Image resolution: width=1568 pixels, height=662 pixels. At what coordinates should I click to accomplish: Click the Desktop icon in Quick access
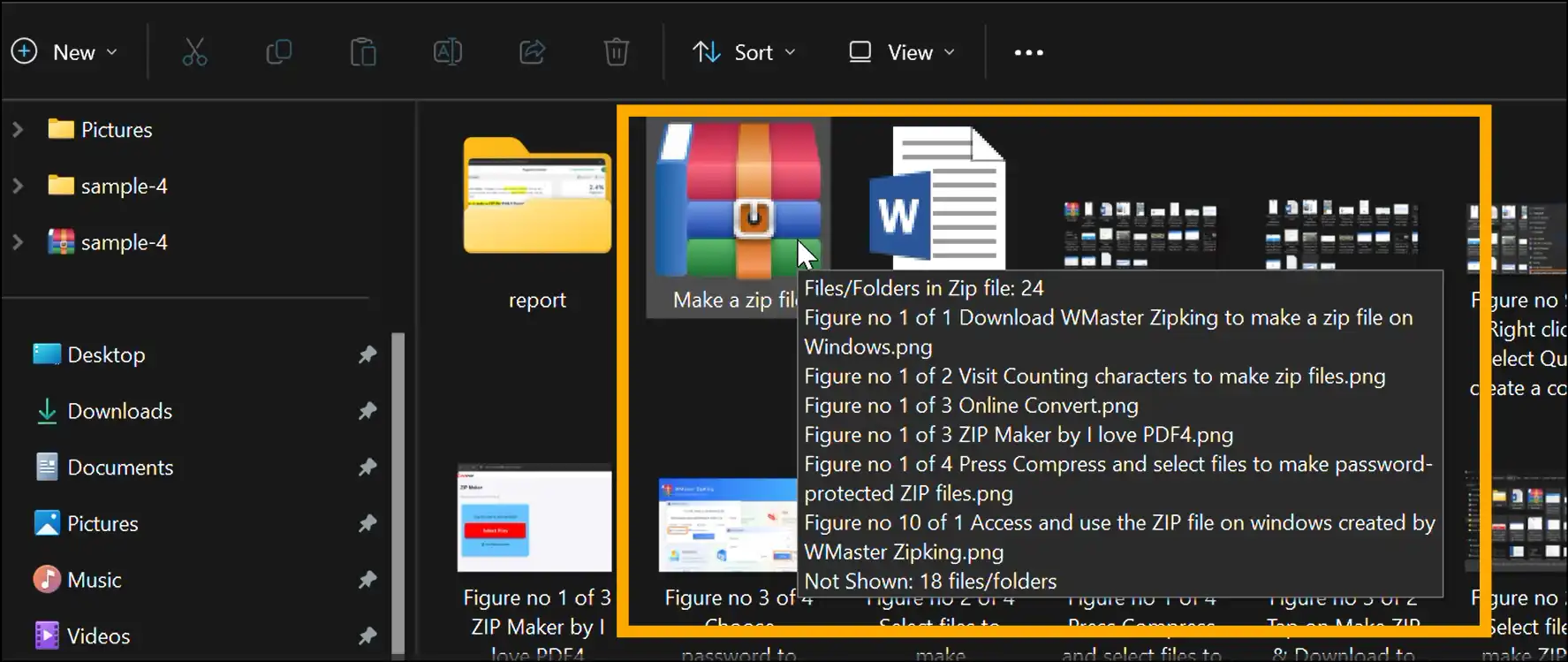(x=47, y=354)
